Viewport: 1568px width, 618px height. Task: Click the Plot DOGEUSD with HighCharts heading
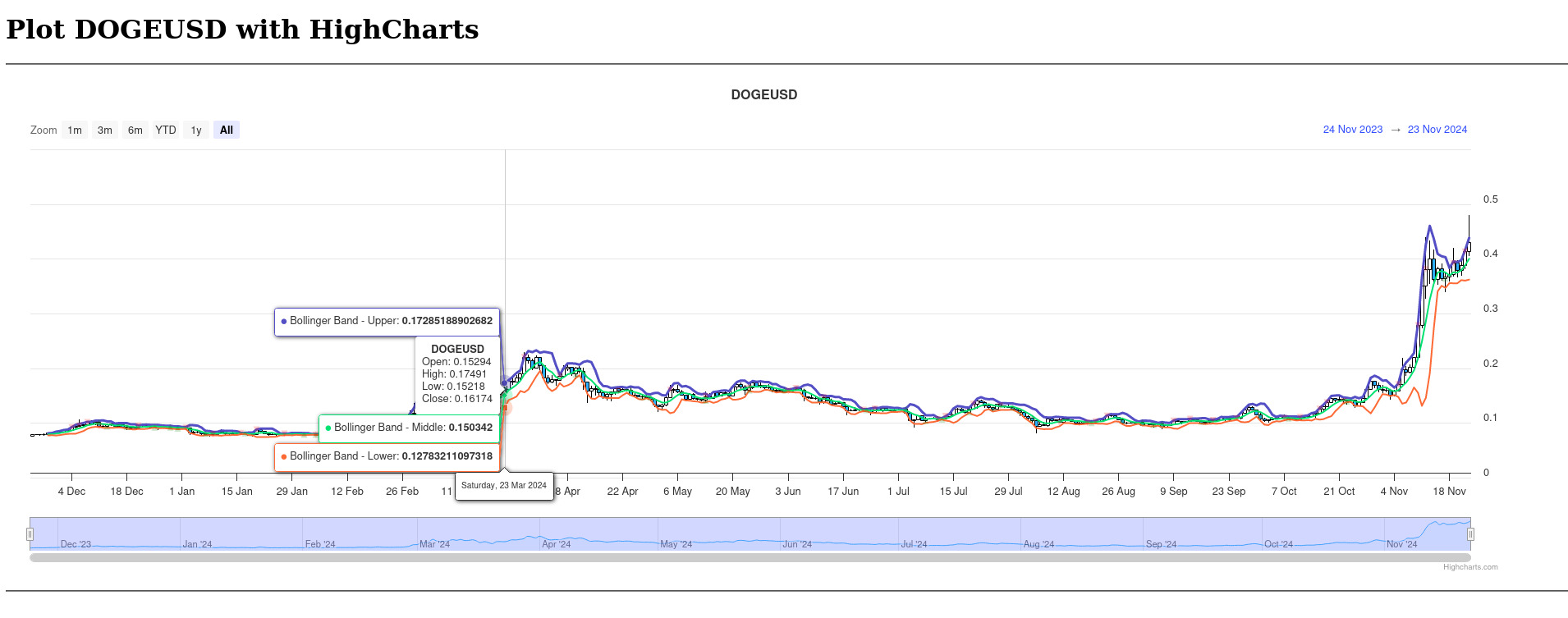tap(242, 30)
